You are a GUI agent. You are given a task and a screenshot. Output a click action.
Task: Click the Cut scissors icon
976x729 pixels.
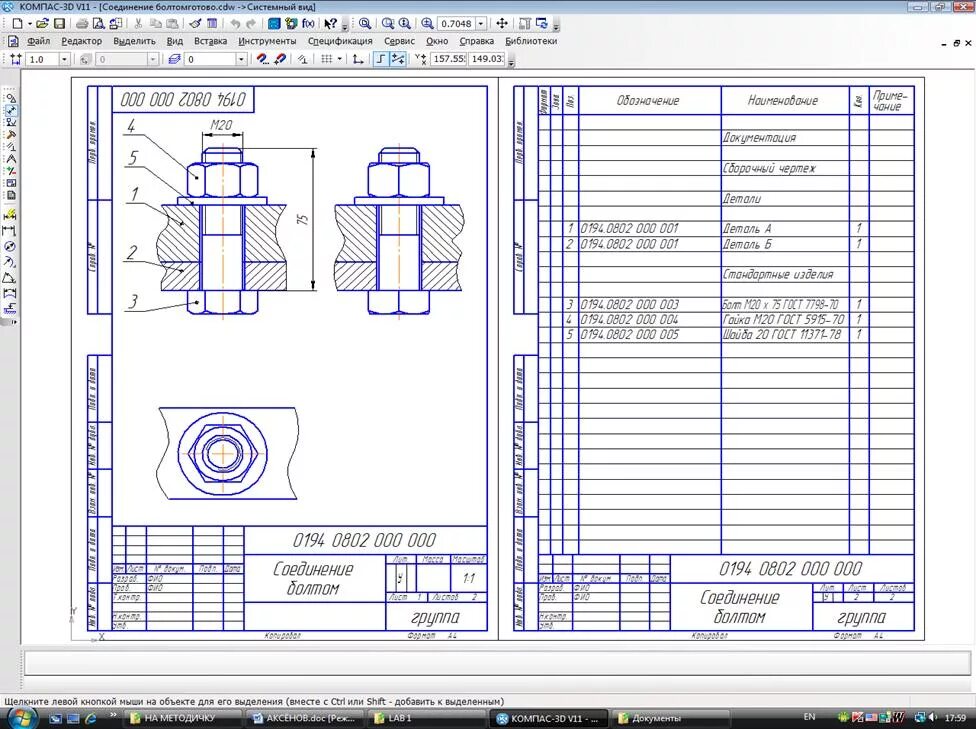click(x=138, y=24)
